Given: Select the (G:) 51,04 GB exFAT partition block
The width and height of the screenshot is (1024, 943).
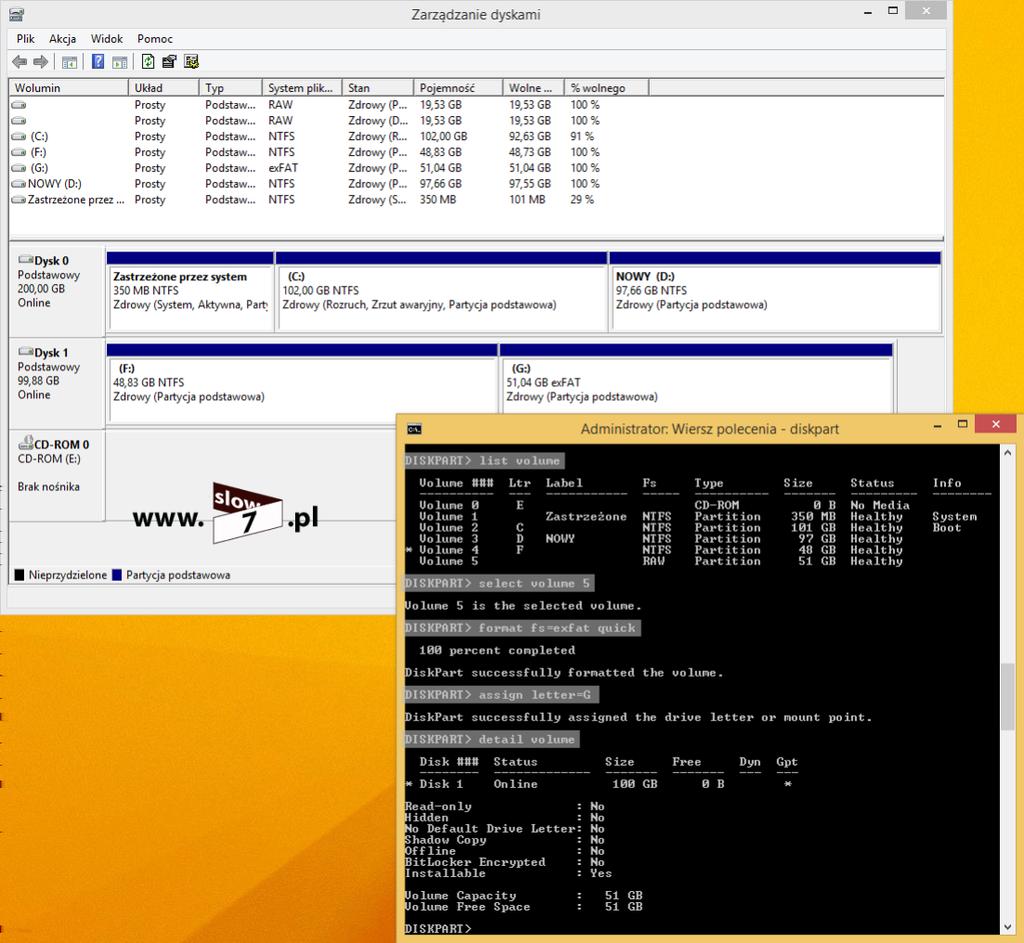Looking at the screenshot, I should click(x=696, y=379).
